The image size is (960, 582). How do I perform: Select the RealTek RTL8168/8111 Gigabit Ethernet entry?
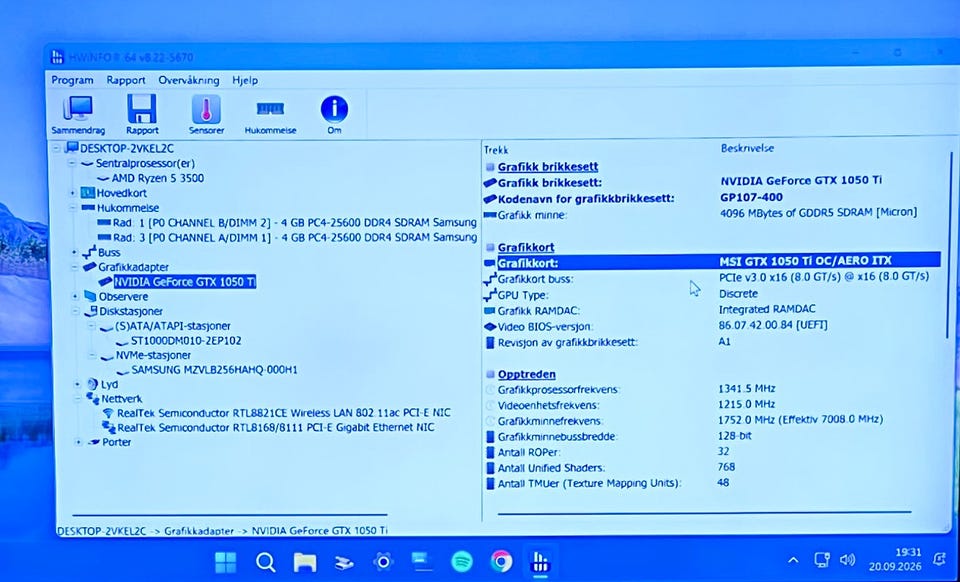point(276,427)
